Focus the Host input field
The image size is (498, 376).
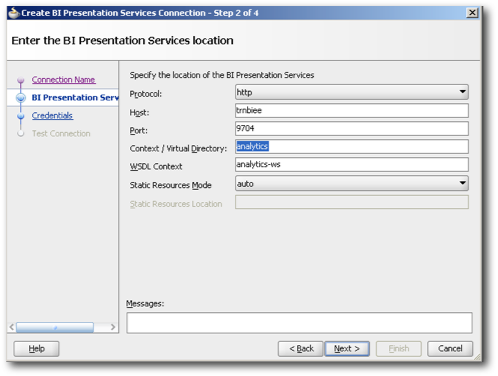point(352,110)
